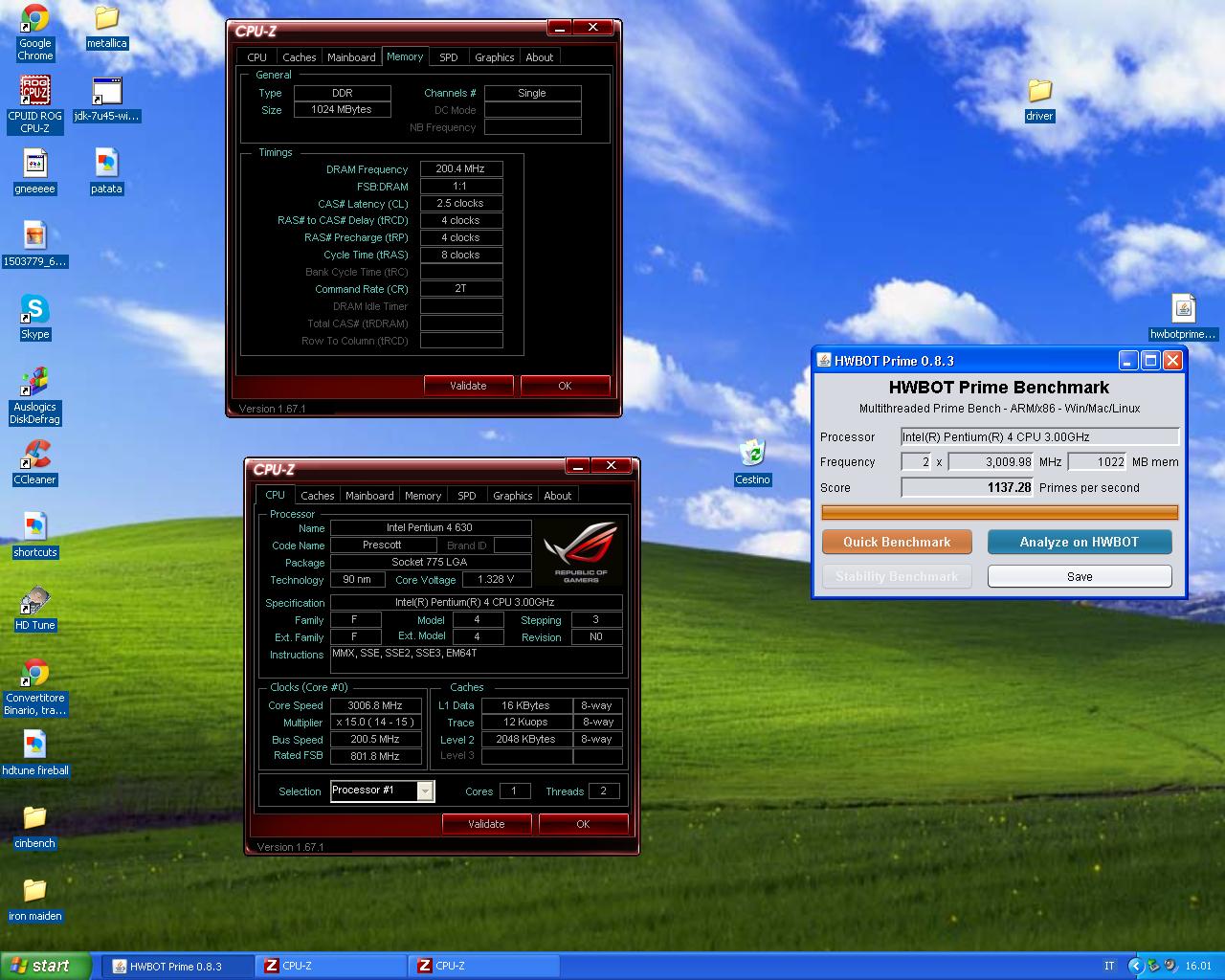Click the Java icon in HWBOT Prime title bar
This screenshot has width=1225, height=980.
pyautogui.click(x=824, y=361)
